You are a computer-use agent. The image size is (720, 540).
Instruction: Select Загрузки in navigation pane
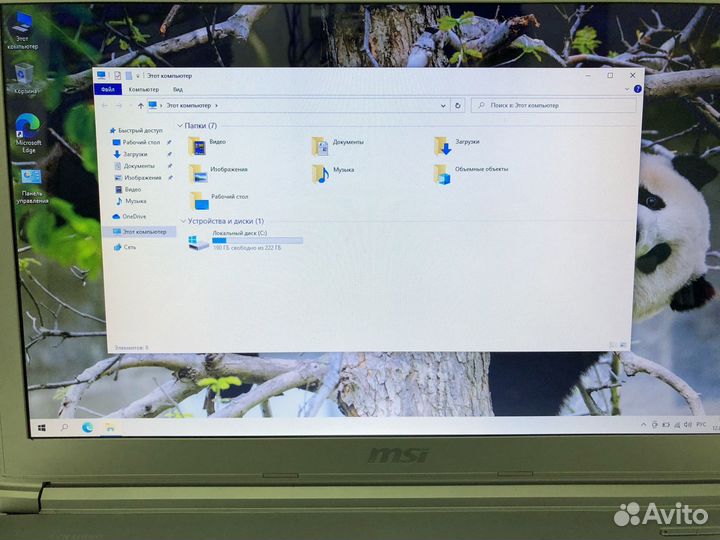point(130,154)
